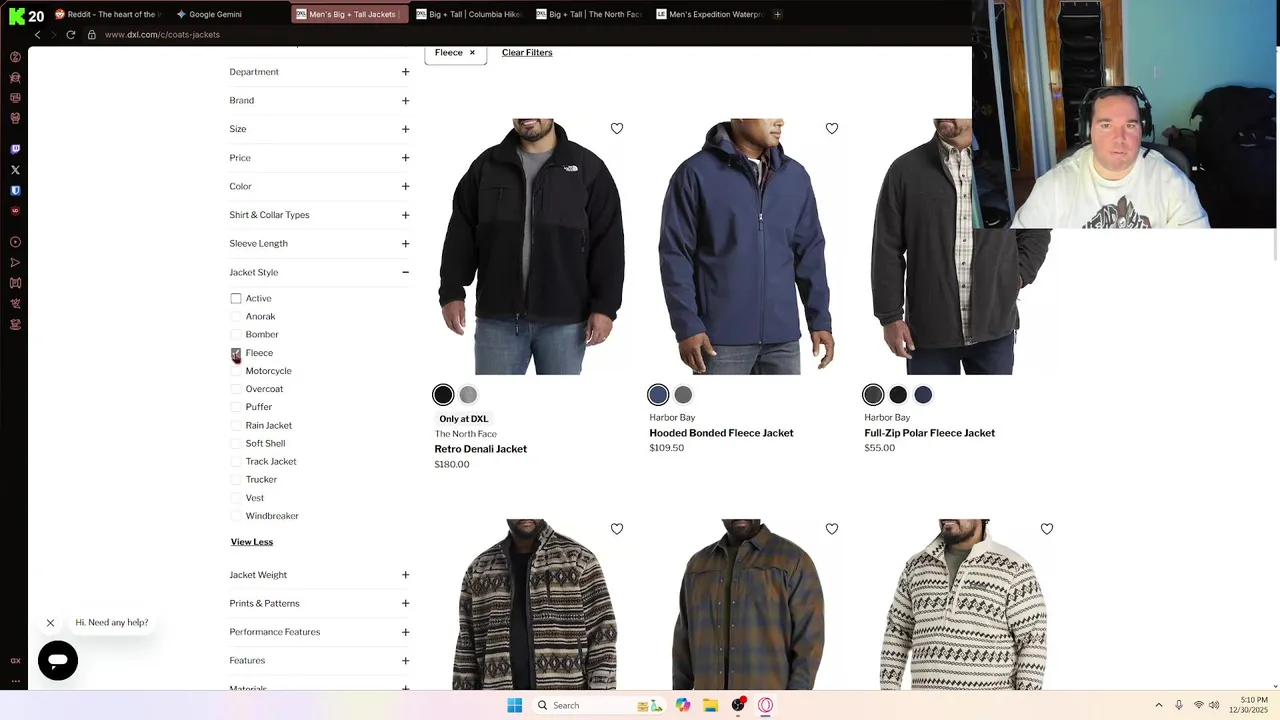Switch to the North Face tab

pyautogui.click(x=588, y=14)
